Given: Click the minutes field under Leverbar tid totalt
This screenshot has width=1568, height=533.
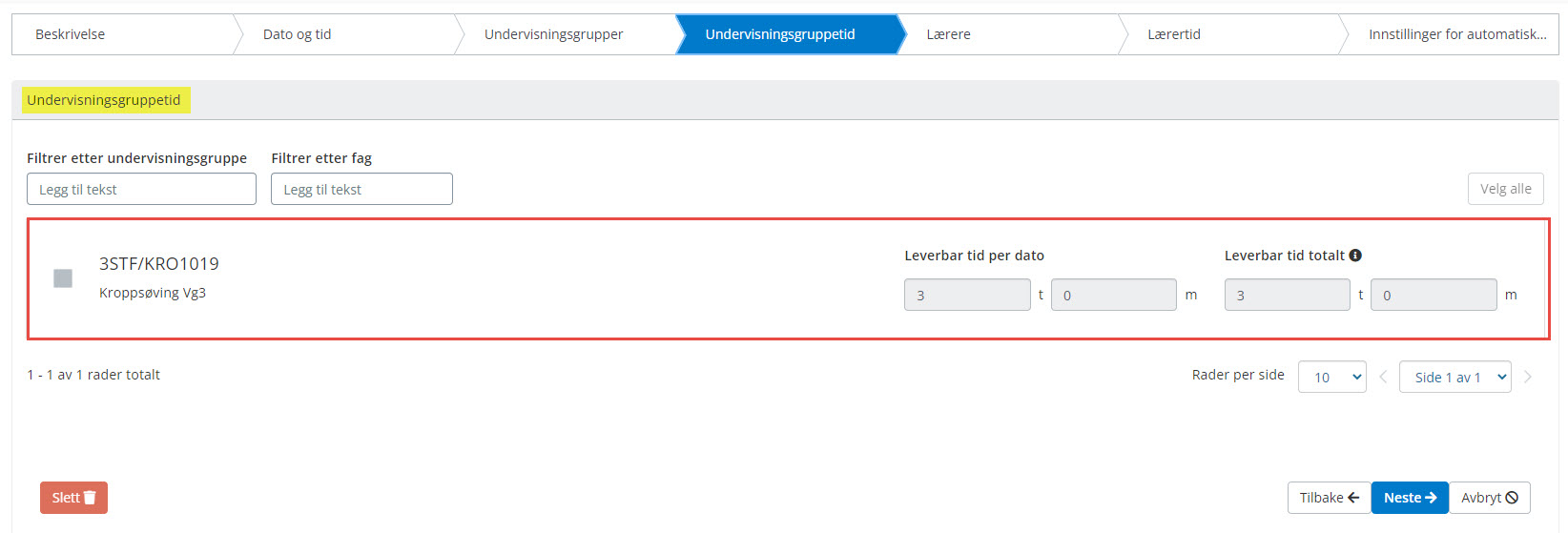Looking at the screenshot, I should [x=1434, y=295].
